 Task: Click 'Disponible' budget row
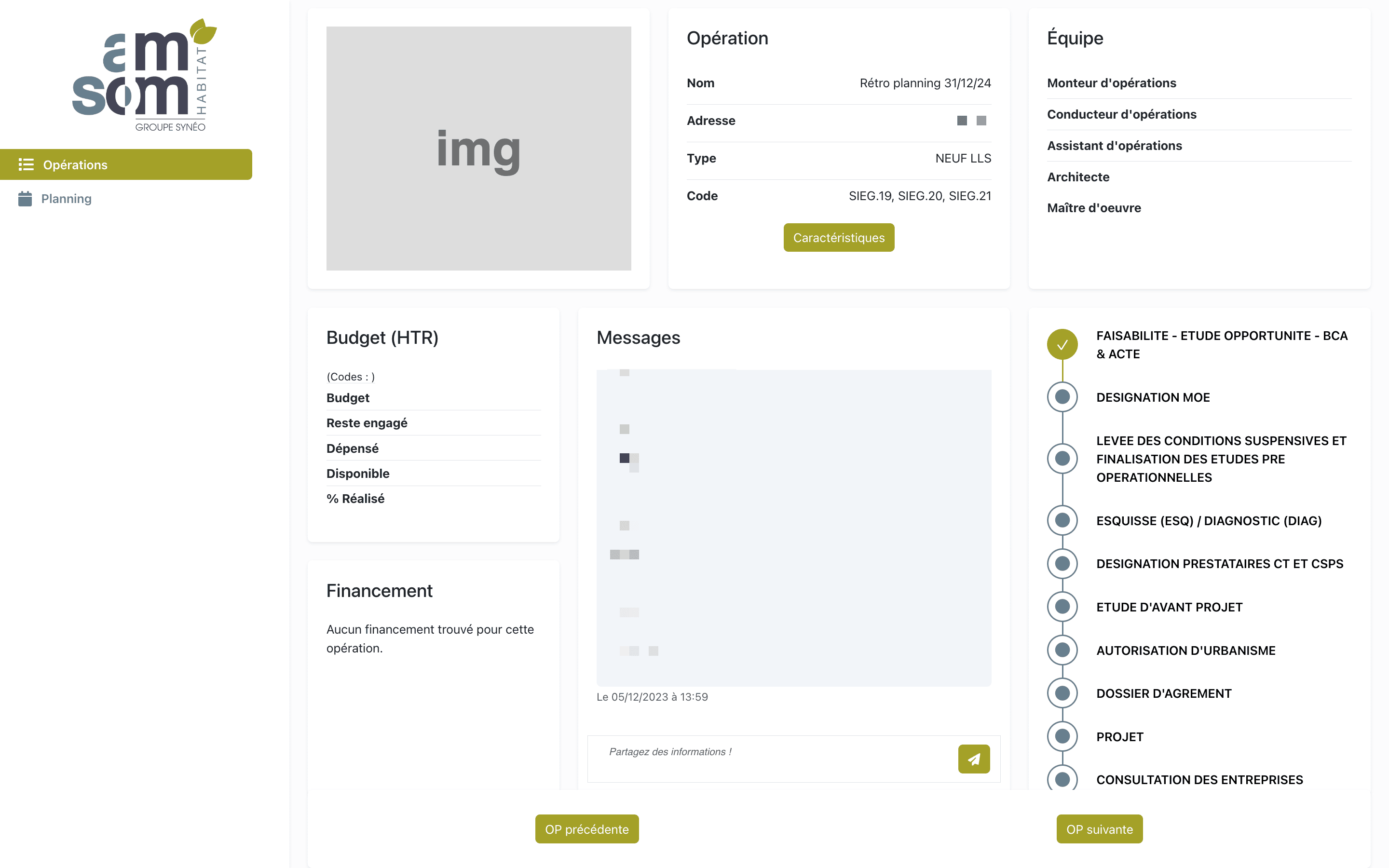(x=434, y=474)
